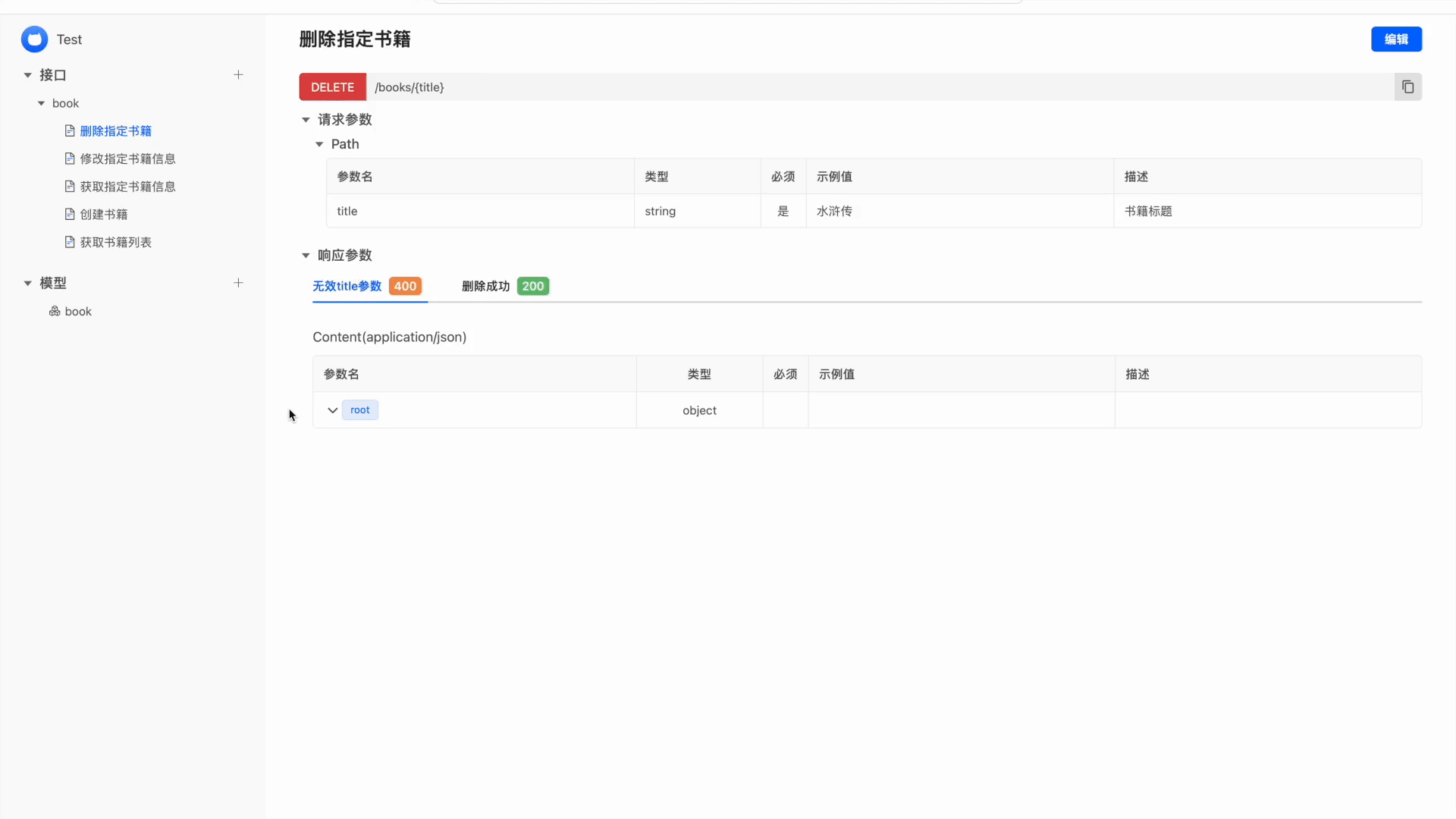
Task: Collapse the 请求参数 section
Action: (x=306, y=120)
